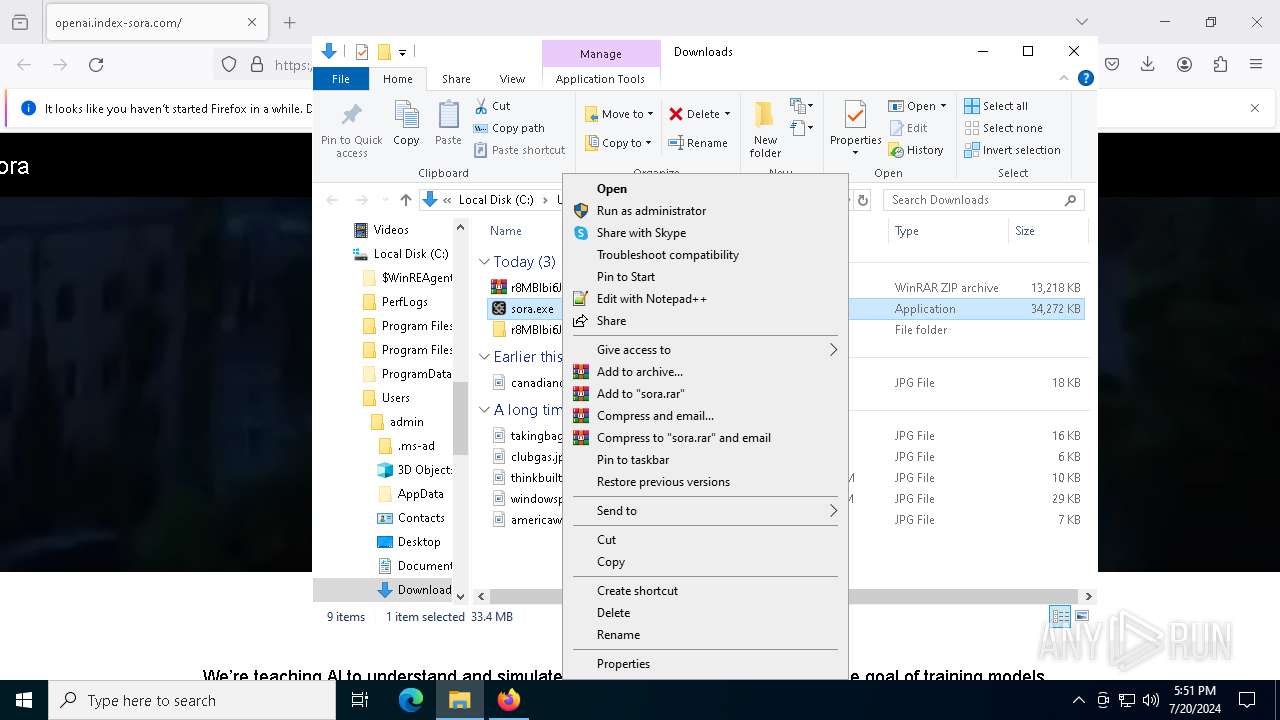Screen dimensions: 1280x720
Task: Switch to the Details view button
Action: [1060, 616]
